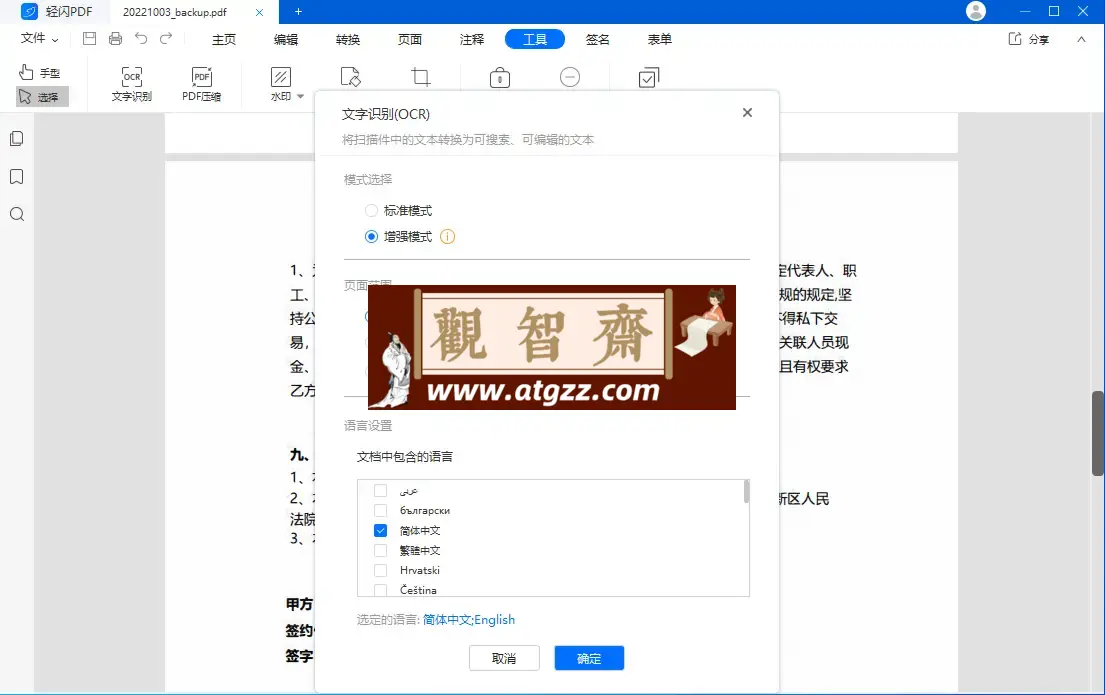Click the 简体中文;English selected languages link
Screen dimensions: 1105x695
[x=469, y=620]
